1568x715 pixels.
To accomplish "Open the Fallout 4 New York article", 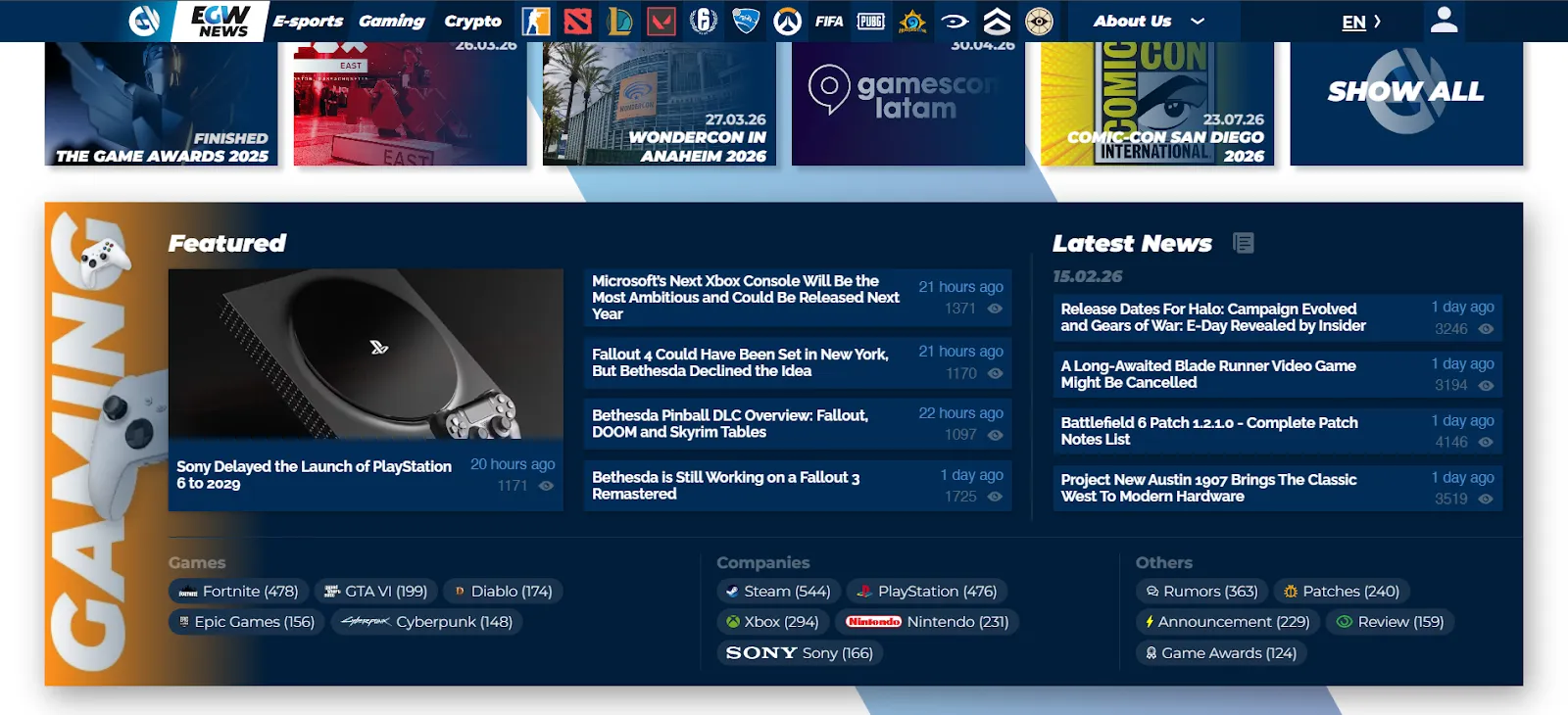I will pos(740,362).
